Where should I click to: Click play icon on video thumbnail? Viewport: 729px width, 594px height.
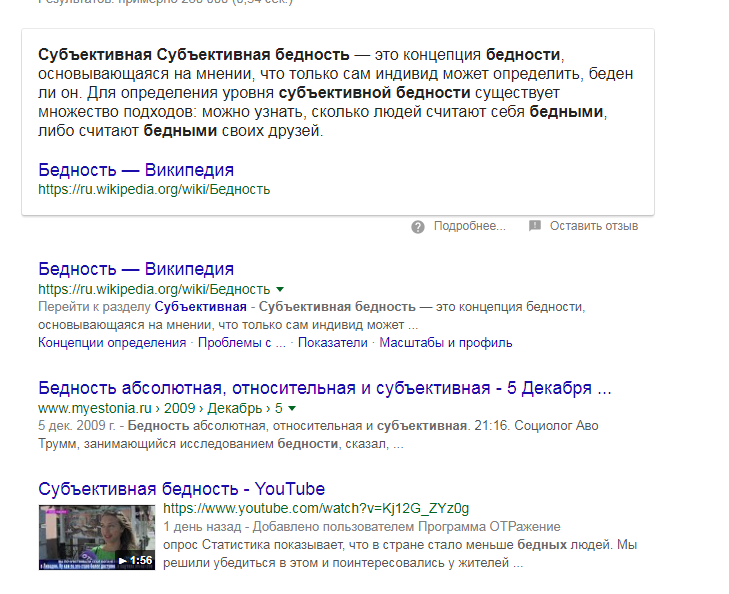(123, 561)
